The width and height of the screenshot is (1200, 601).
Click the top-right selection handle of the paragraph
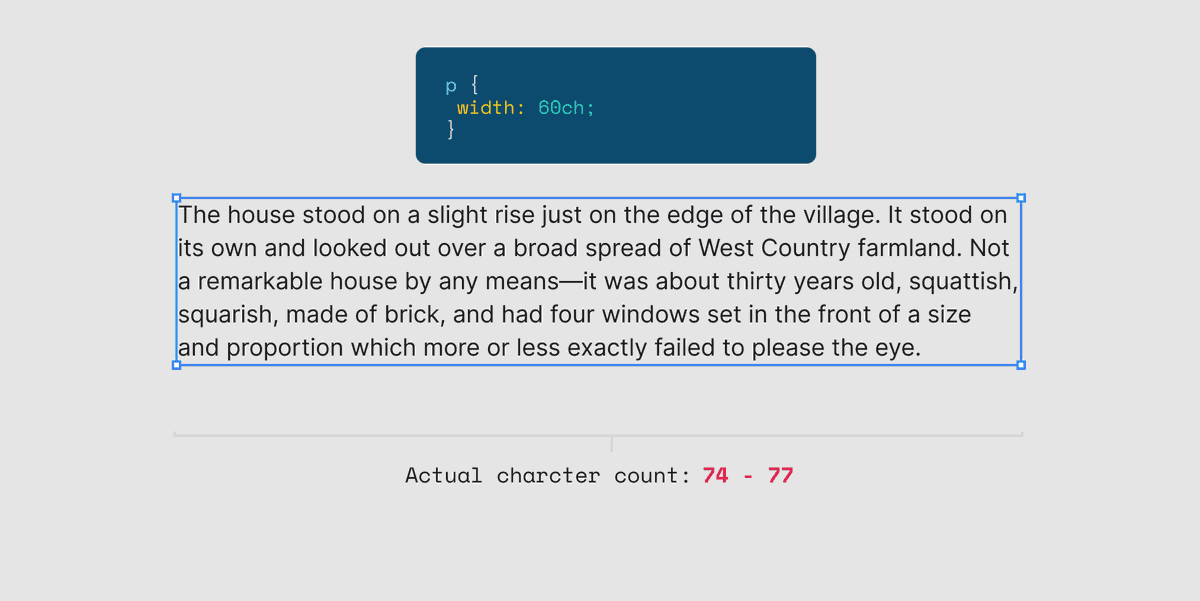(x=1021, y=198)
